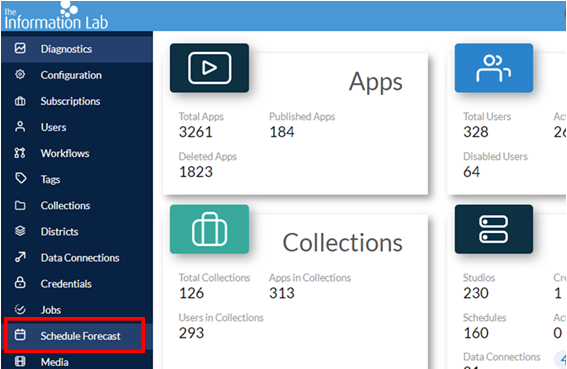Click the Configuration gear icon
The height and width of the screenshot is (369, 567).
20,74
